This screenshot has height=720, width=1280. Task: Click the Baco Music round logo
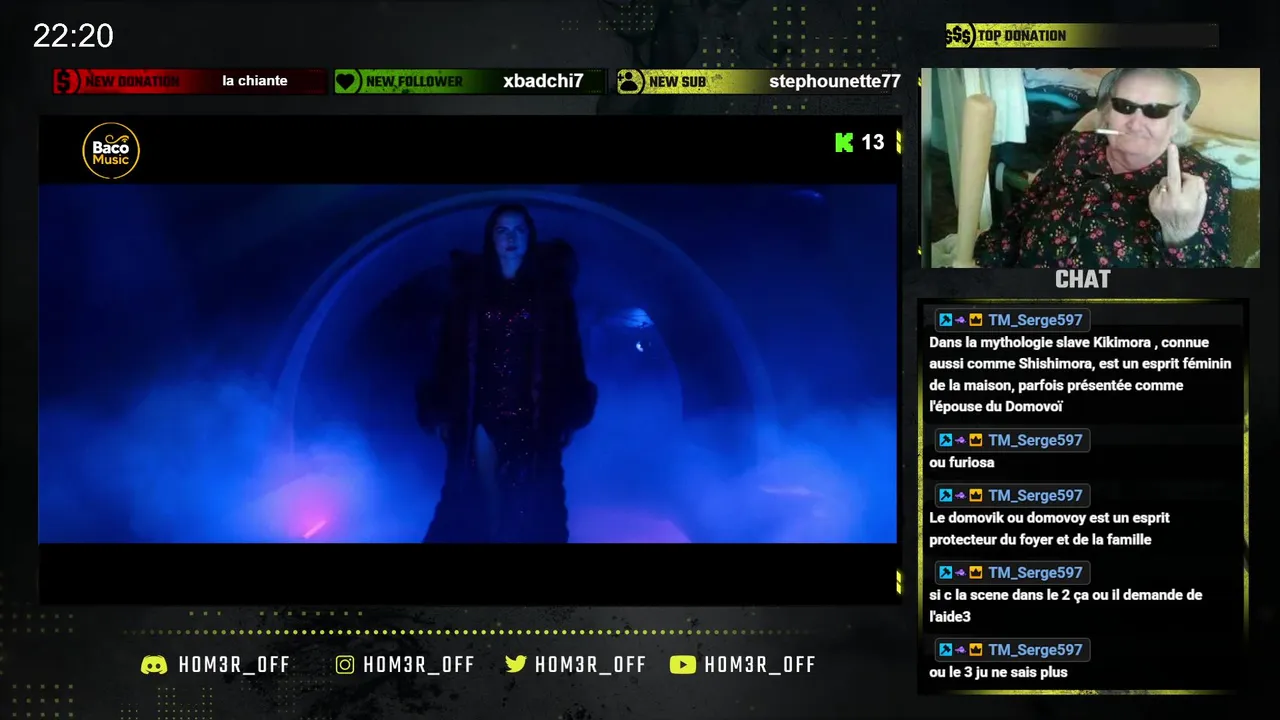point(111,151)
